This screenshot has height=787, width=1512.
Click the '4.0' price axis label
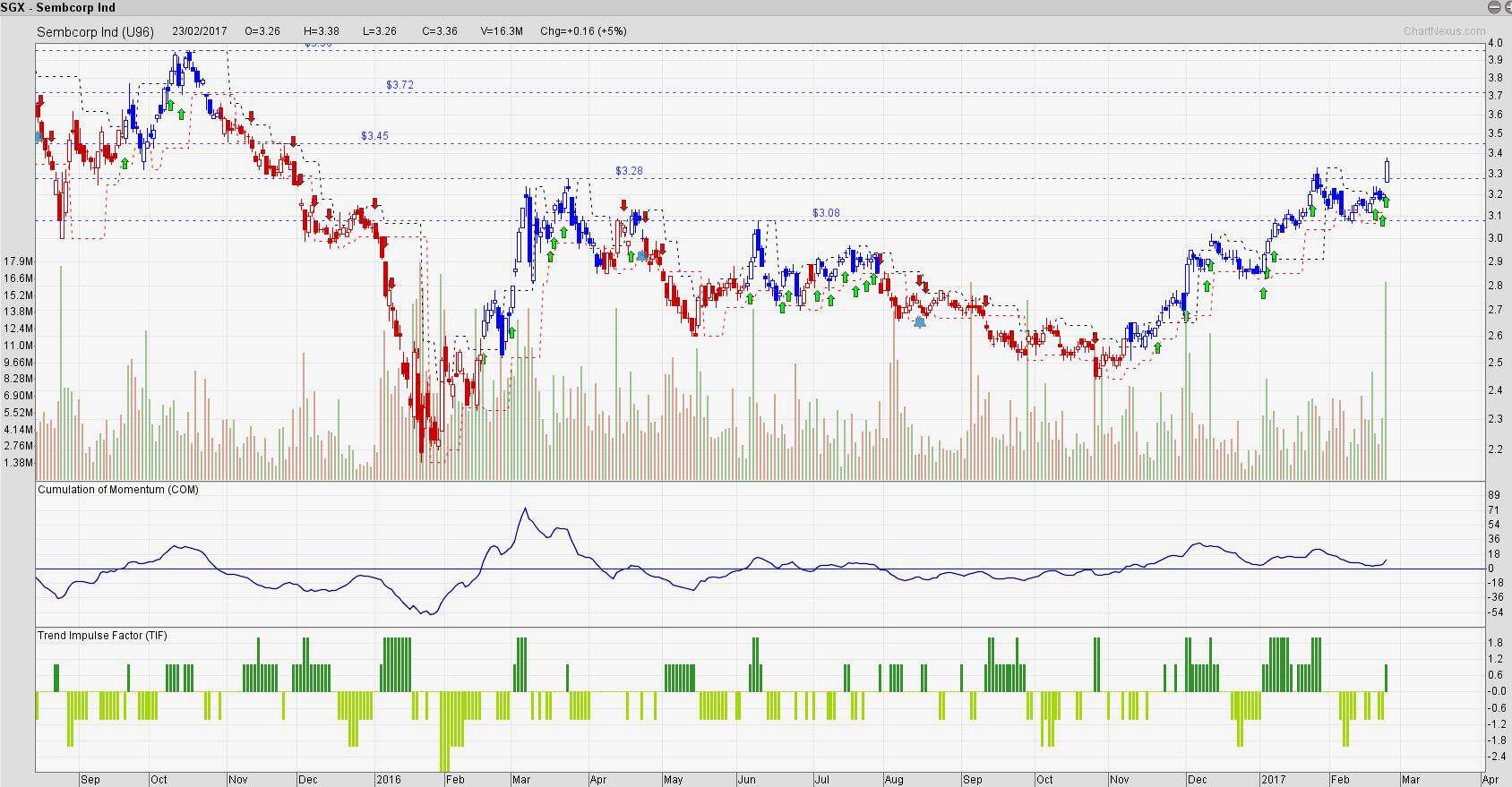pyautogui.click(x=1495, y=43)
